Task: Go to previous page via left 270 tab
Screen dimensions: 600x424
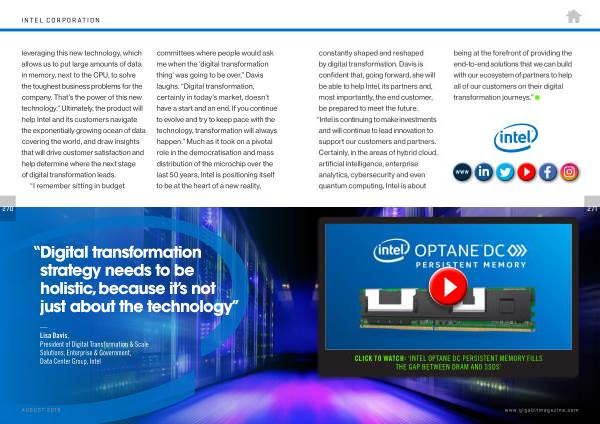Action: 8,209
